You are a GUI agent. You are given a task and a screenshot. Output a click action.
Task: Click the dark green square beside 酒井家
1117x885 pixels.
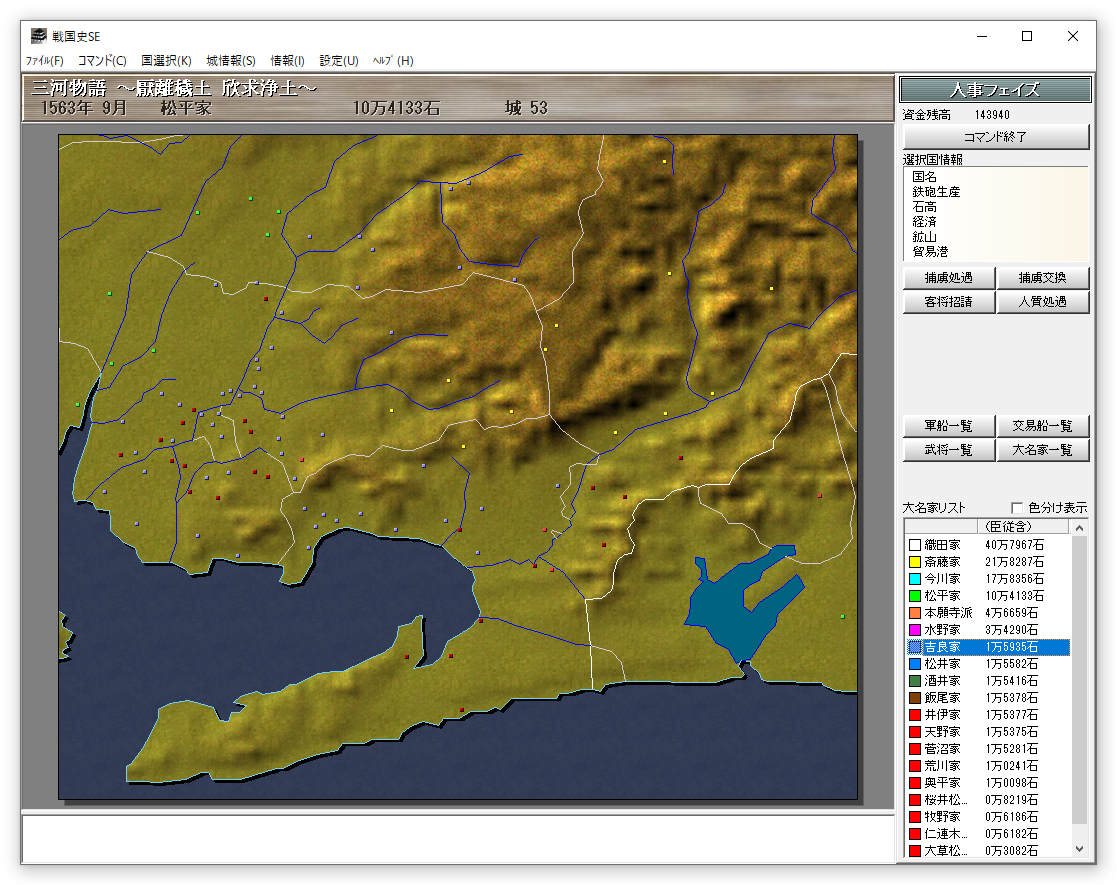point(914,681)
